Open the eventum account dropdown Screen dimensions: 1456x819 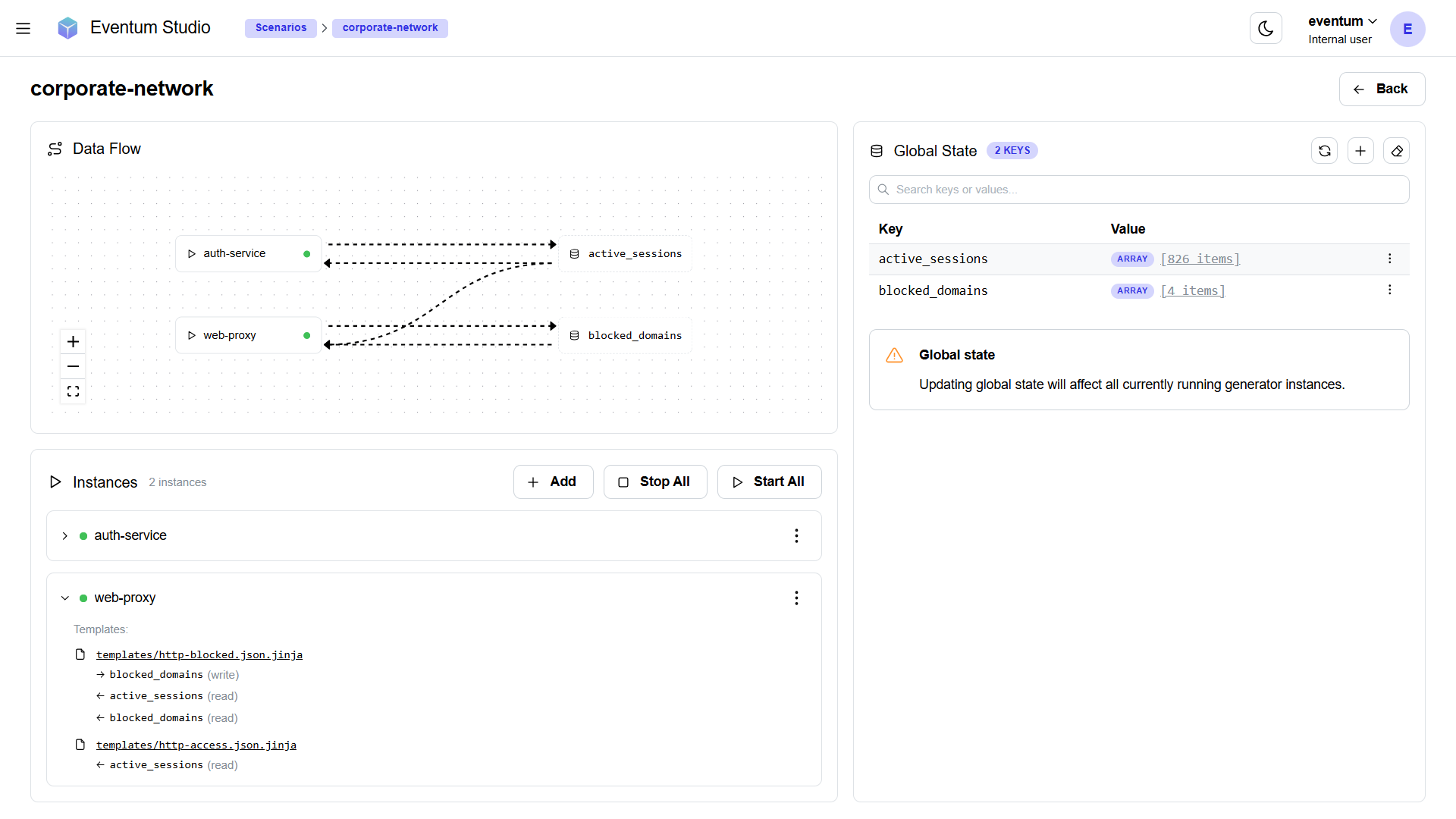pos(1341,21)
